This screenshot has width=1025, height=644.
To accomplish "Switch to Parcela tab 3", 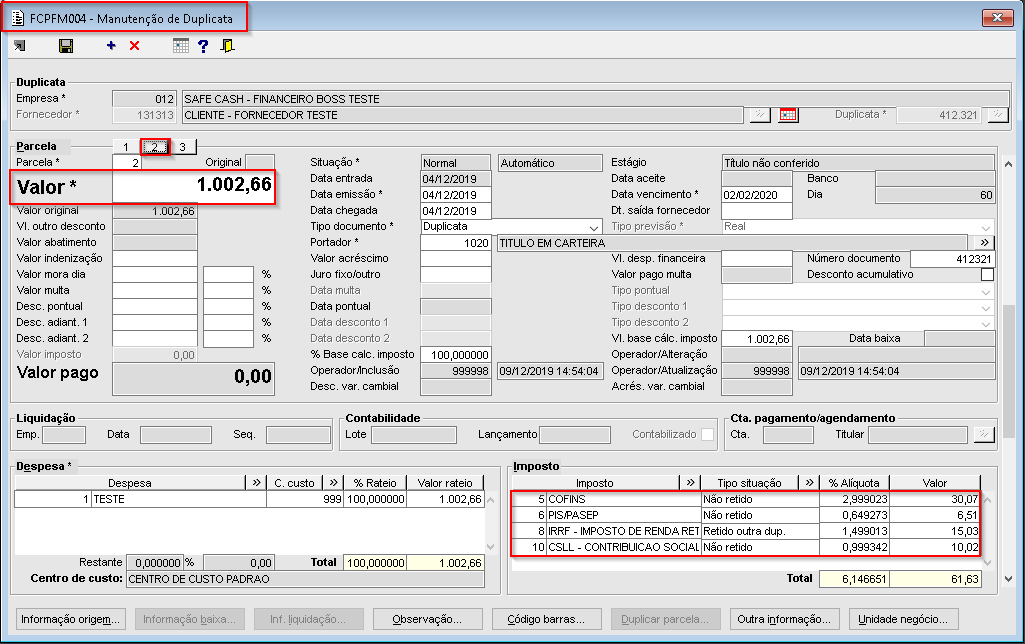I will pos(182,148).
